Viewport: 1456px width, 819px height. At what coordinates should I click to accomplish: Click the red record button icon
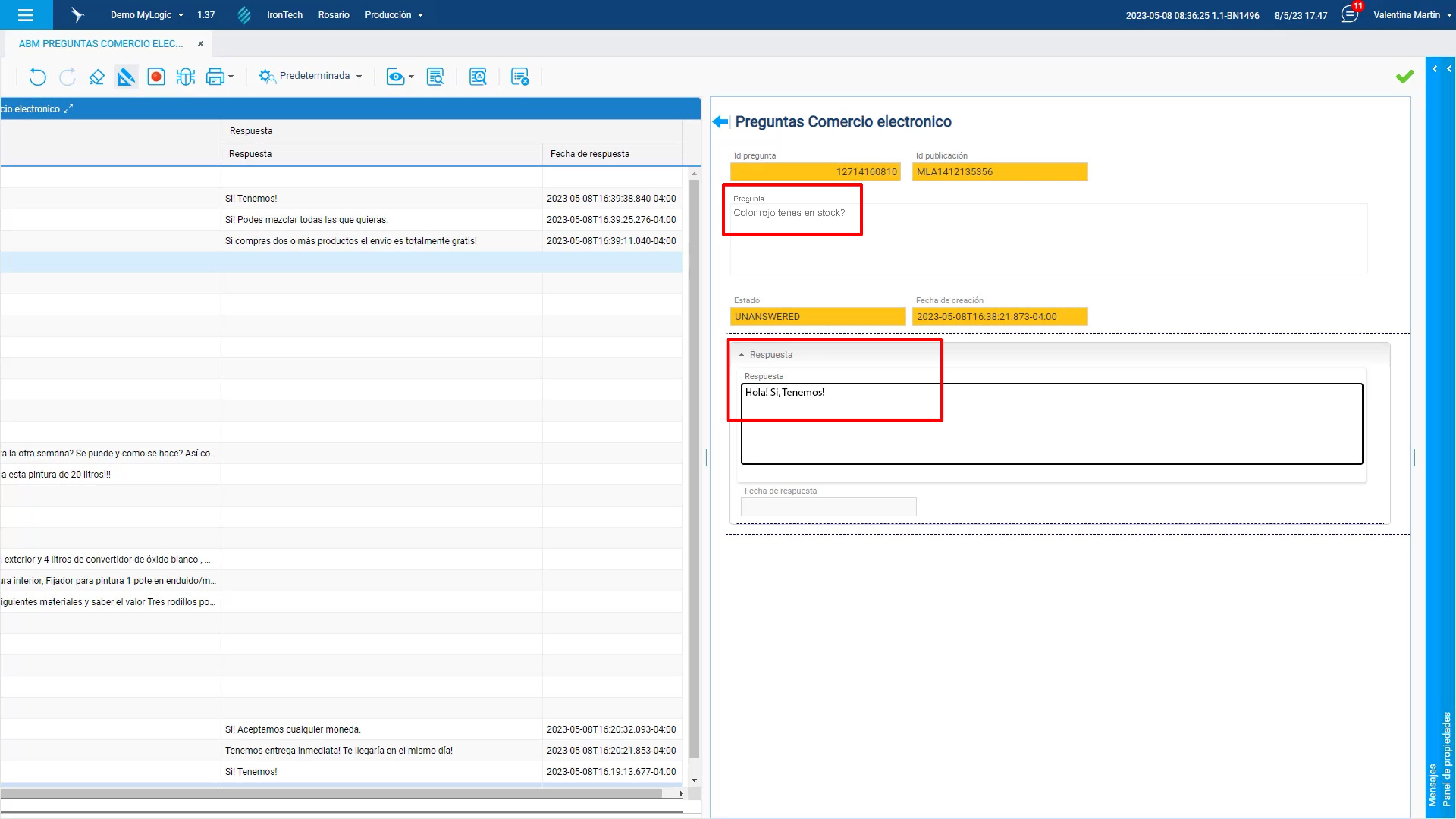click(156, 76)
